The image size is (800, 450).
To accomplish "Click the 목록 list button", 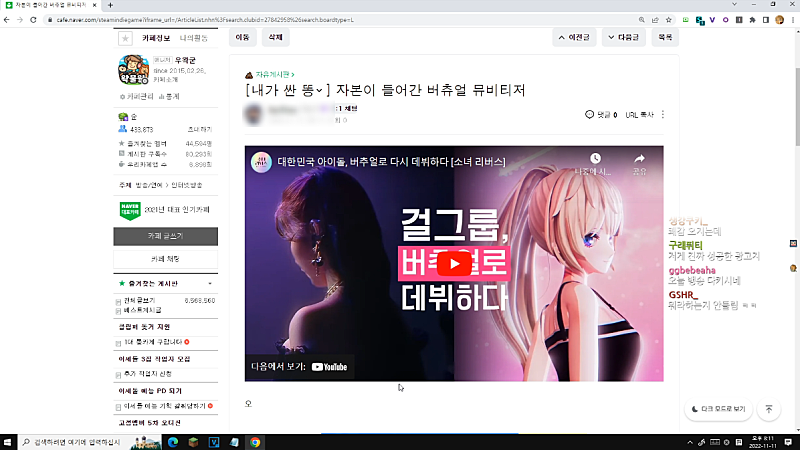I will pyautogui.click(x=665, y=37).
